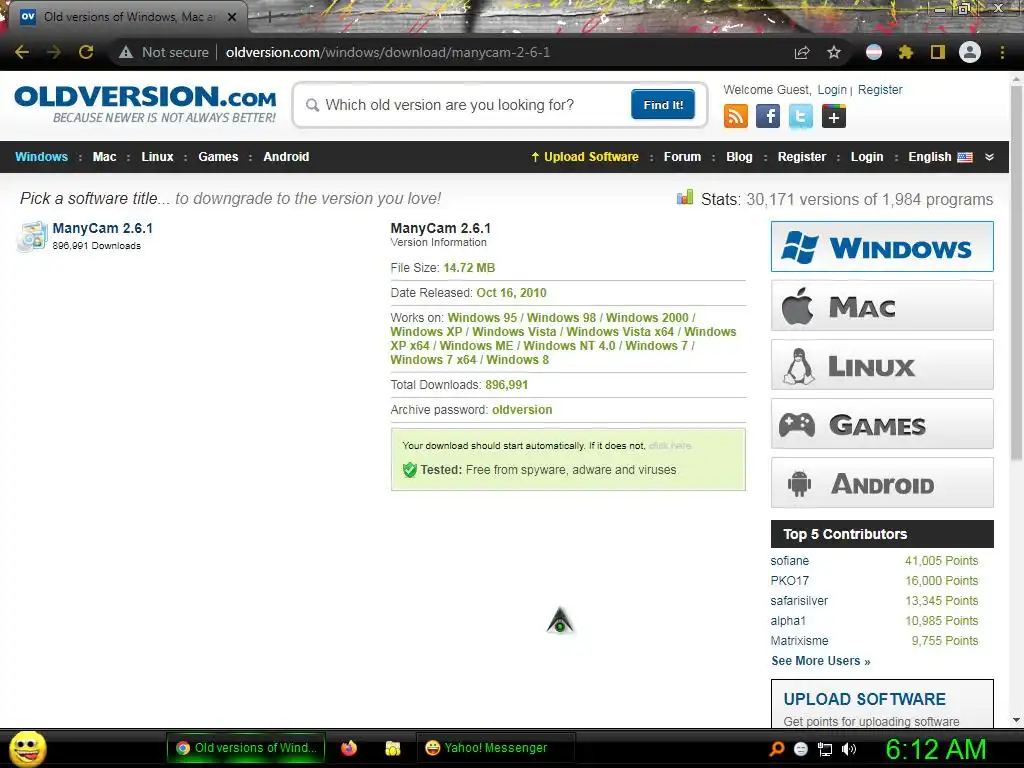
Task: Select Games in the navigation bar
Action: coord(218,157)
